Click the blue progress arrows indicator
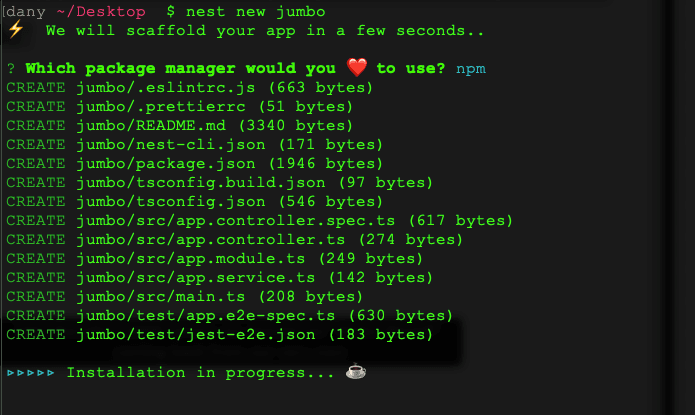This screenshot has width=695, height=415. click(31, 373)
